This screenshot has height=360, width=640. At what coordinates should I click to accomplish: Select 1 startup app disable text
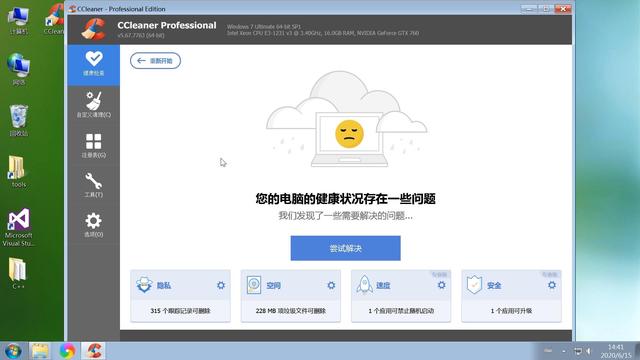[x=401, y=311]
